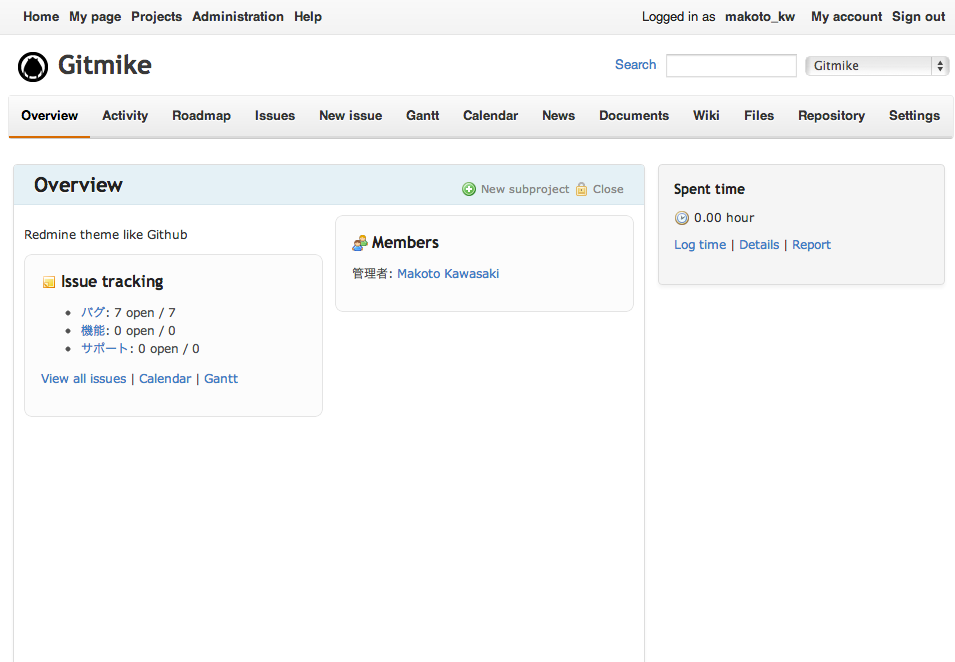The image size is (955, 662).
Task: Focus the Search input field
Action: click(x=731, y=66)
